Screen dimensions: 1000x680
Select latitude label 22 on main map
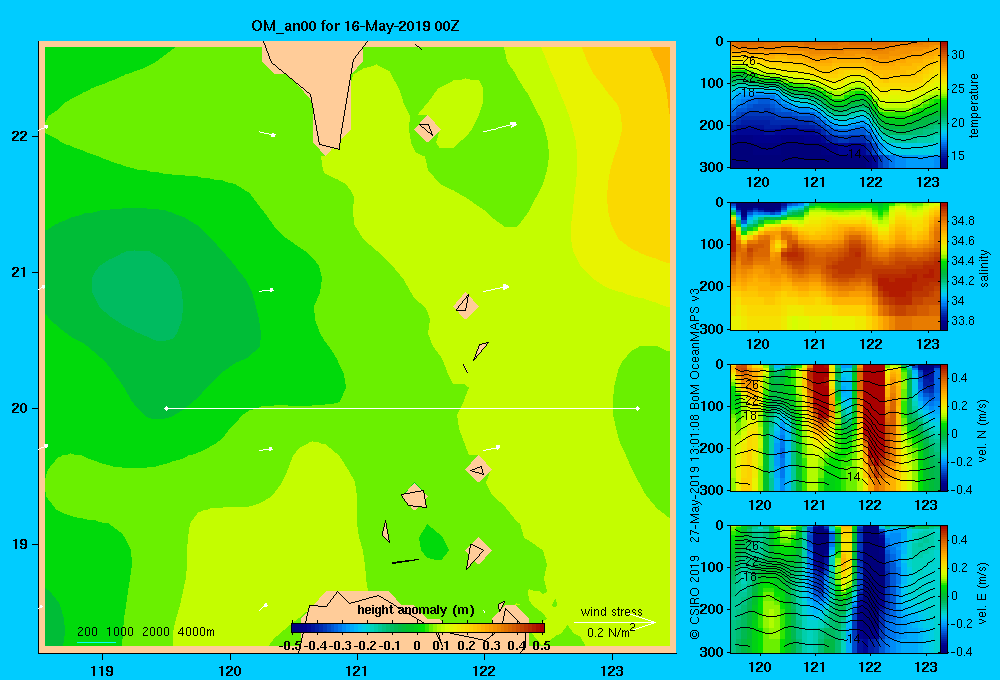pos(20,136)
